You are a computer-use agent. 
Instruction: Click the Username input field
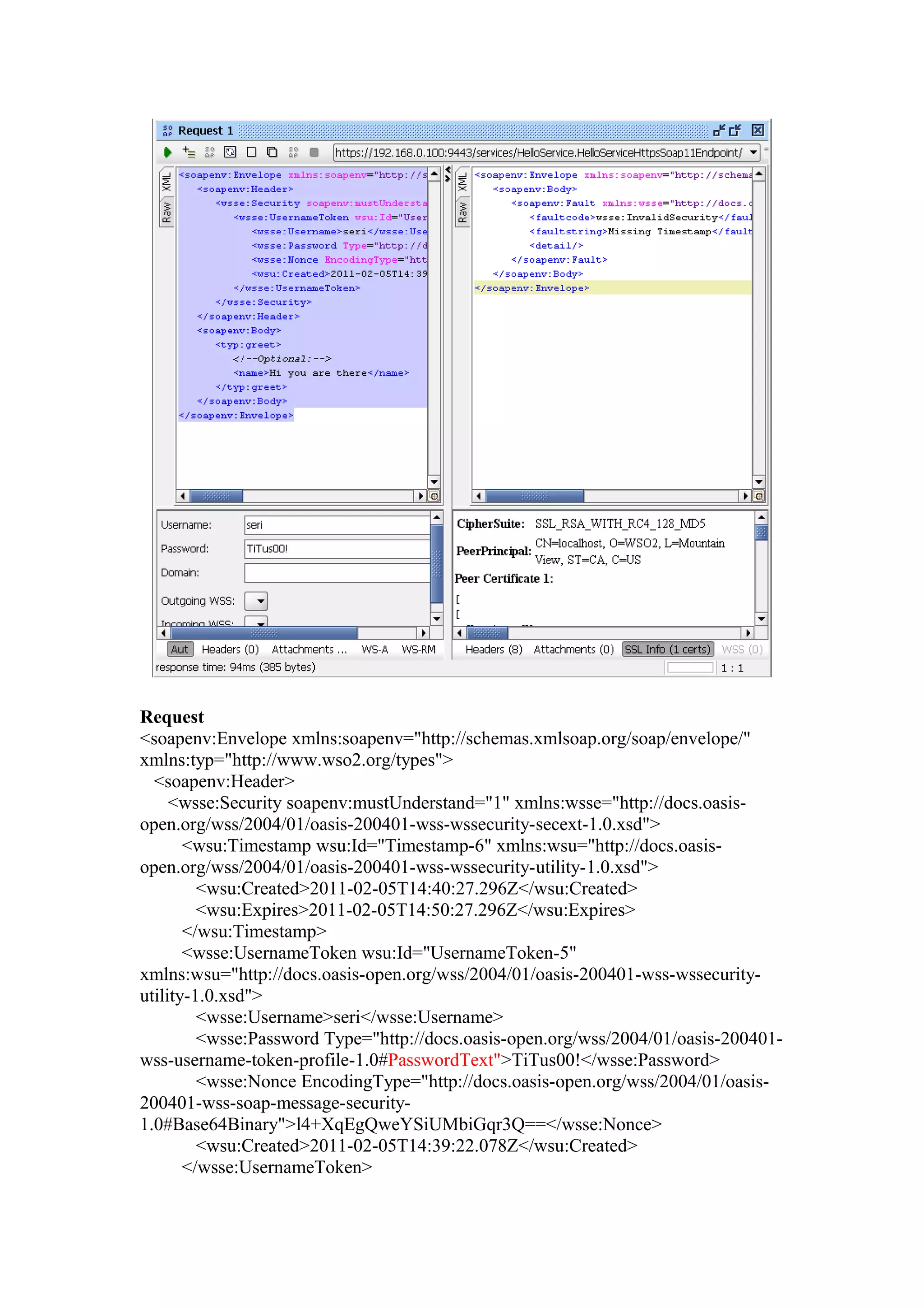[x=337, y=524]
